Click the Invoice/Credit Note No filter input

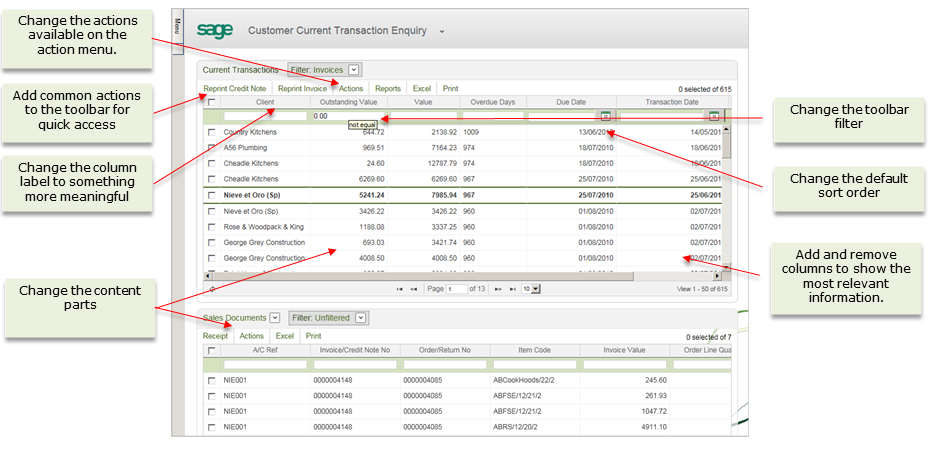click(x=355, y=364)
